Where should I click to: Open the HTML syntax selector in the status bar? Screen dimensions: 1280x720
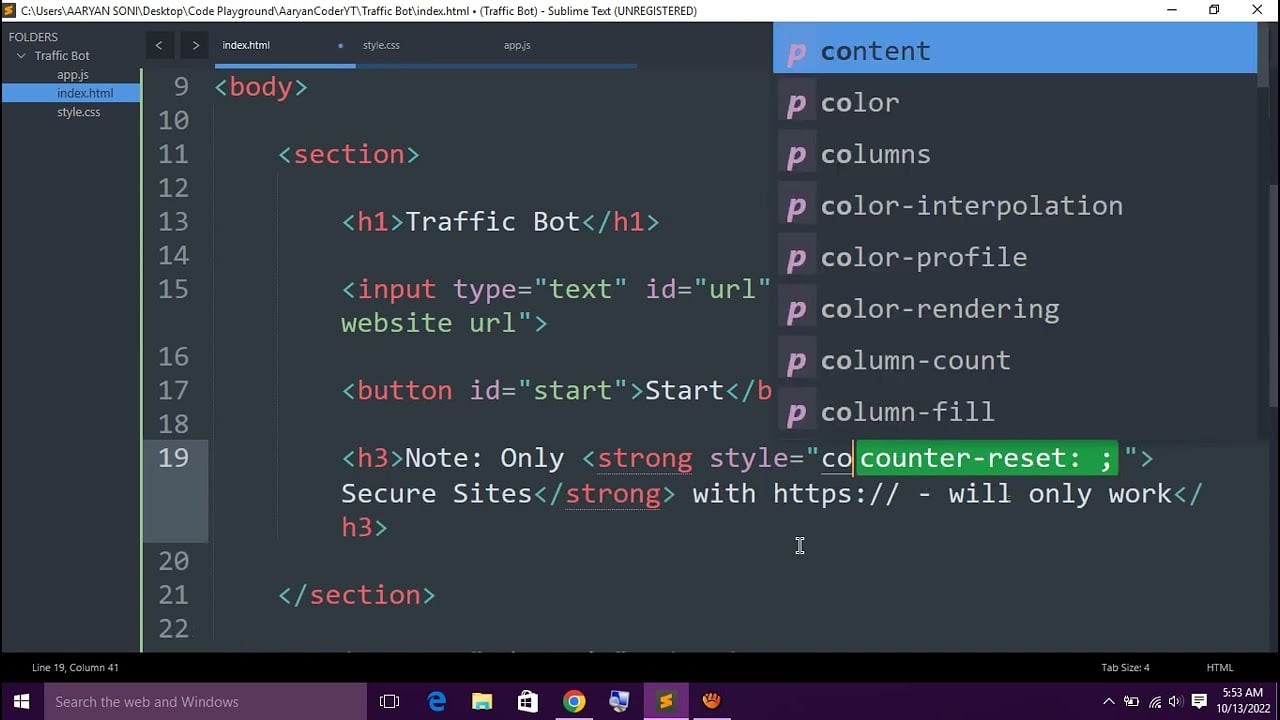pos(1219,667)
